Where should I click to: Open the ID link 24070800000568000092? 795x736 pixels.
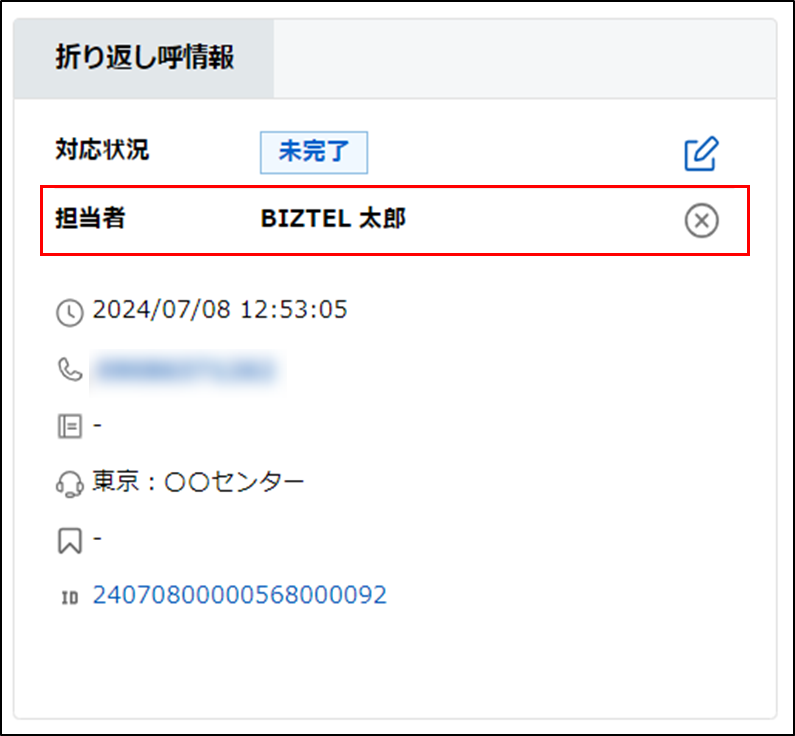pos(239,596)
